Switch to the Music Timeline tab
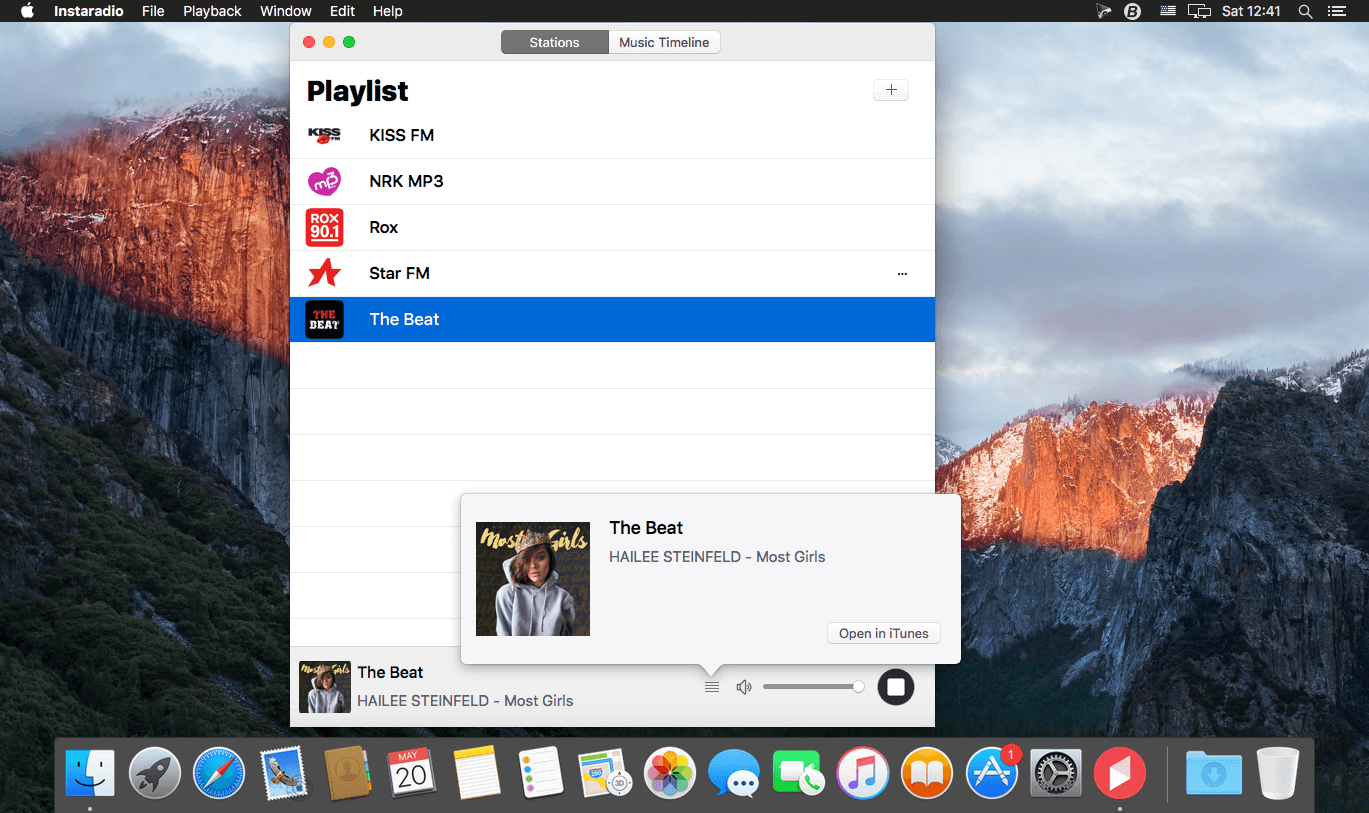 [664, 42]
